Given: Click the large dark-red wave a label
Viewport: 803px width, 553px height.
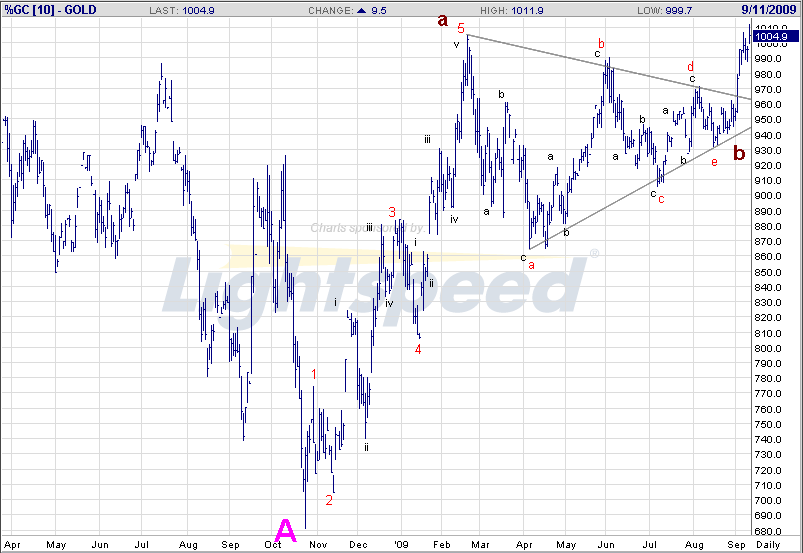Looking at the screenshot, I should (442, 20).
